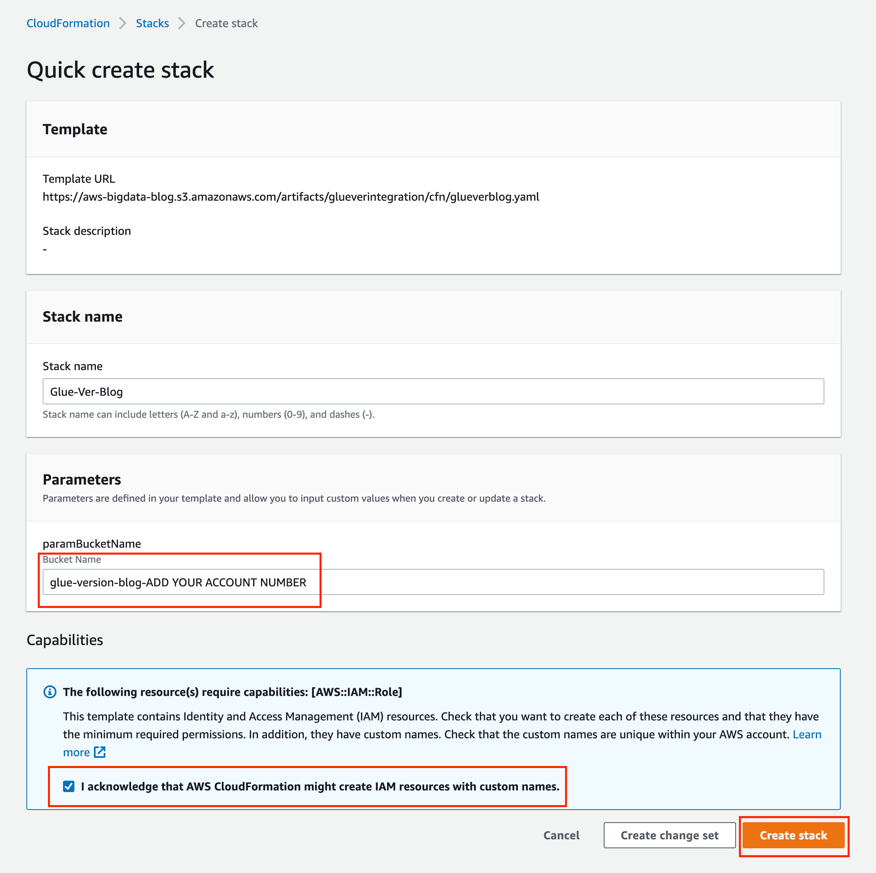Click the orange Create stack button
This screenshot has width=876, height=873.
tap(793, 835)
